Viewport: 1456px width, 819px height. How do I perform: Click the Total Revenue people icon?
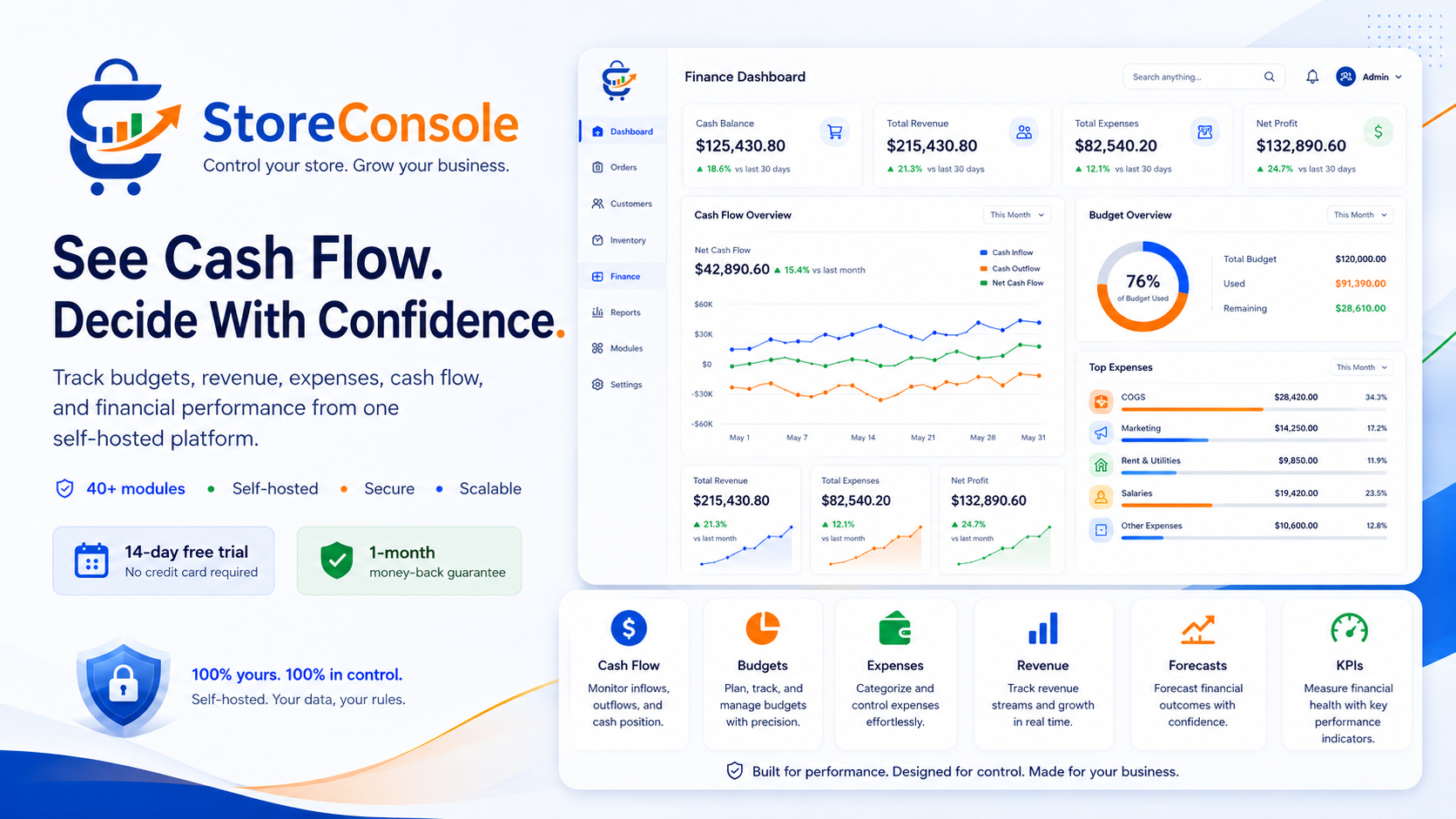point(1024,132)
